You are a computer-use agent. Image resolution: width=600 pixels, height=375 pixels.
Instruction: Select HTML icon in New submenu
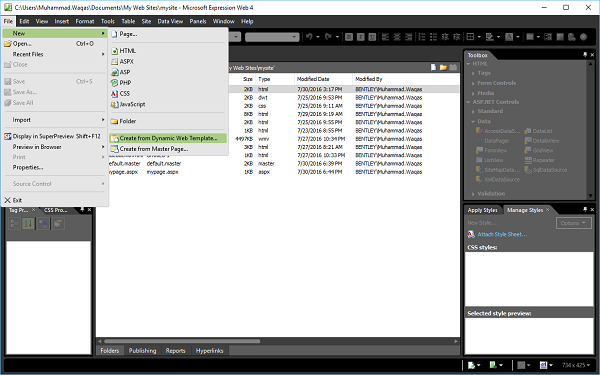click(x=114, y=51)
